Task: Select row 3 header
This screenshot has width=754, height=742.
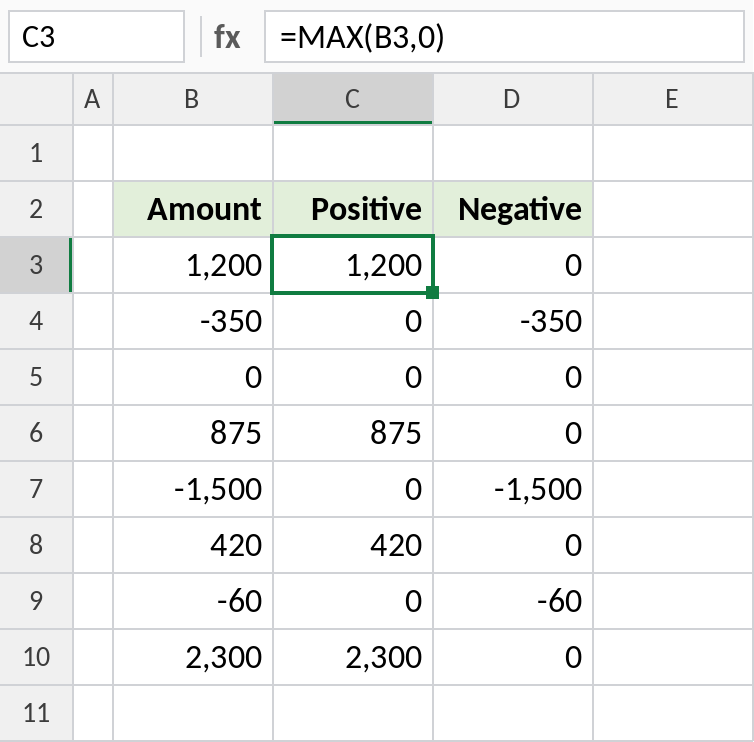Action: tap(36, 265)
